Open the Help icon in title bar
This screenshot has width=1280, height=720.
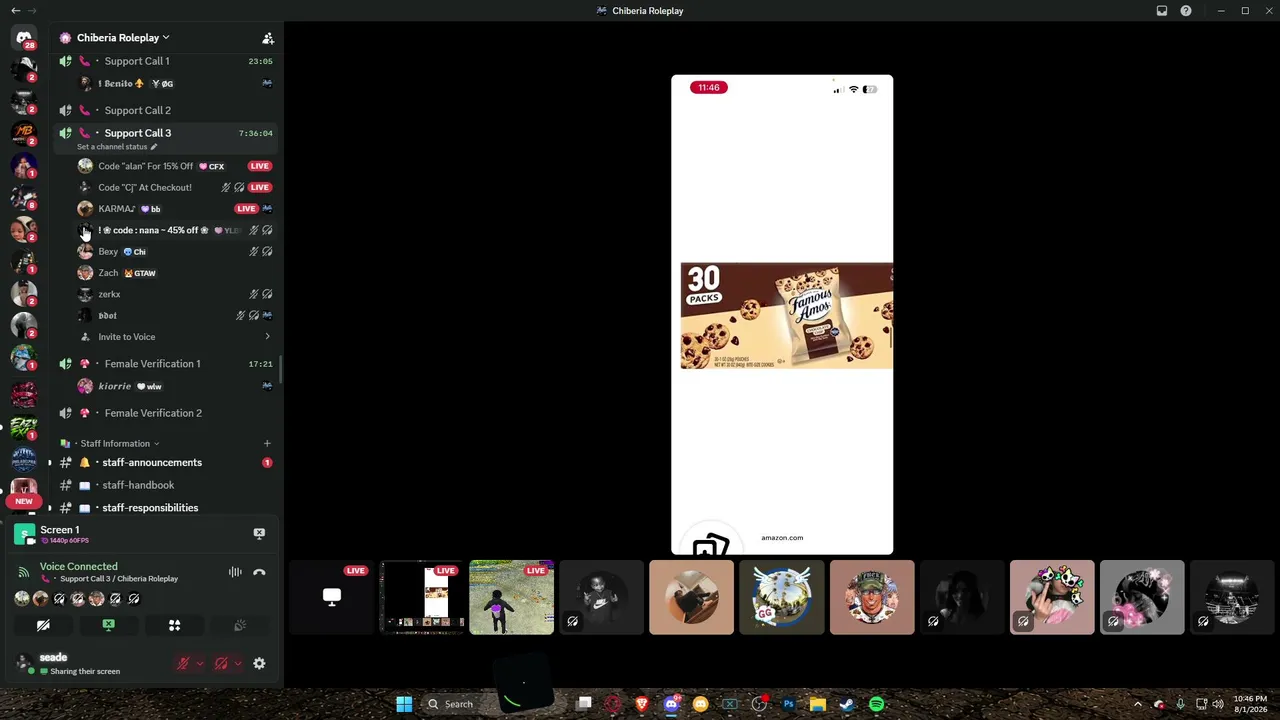point(1186,11)
